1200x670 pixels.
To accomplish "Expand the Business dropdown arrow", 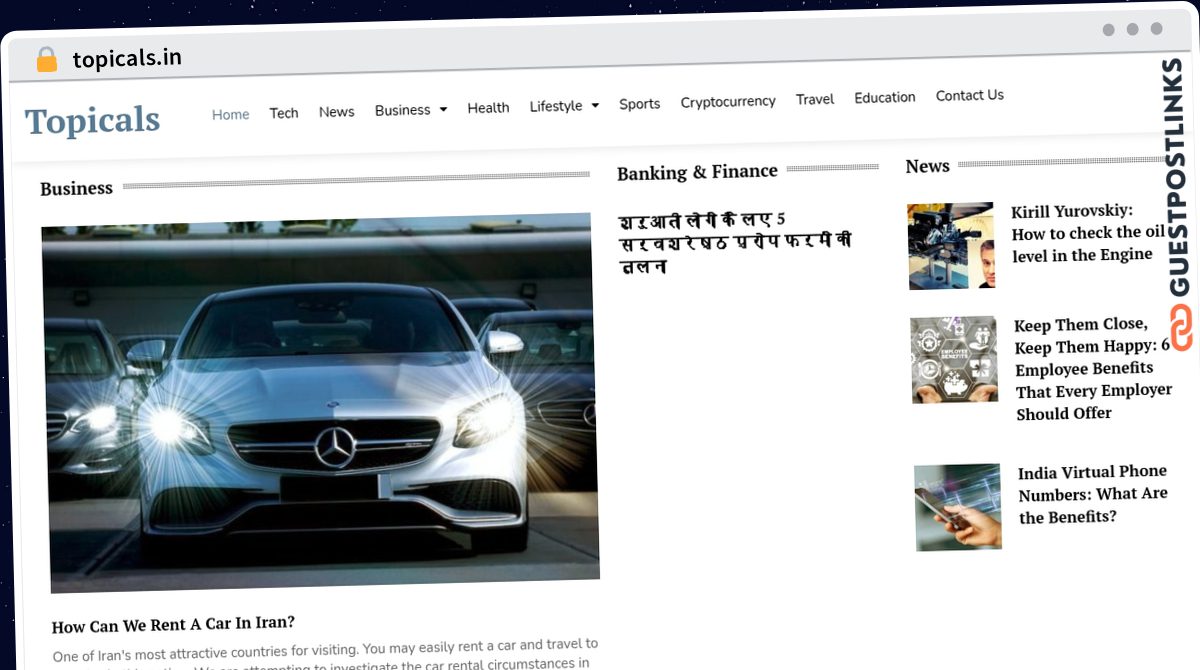I will [x=443, y=109].
